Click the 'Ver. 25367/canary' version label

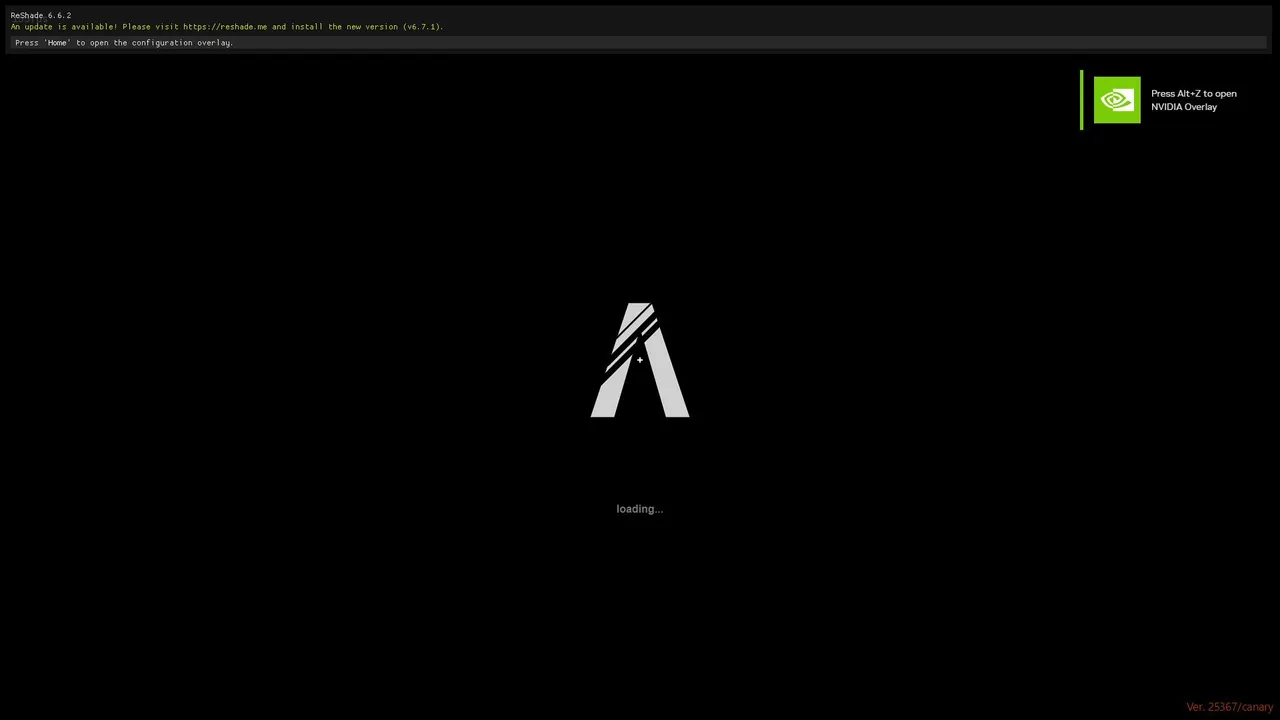(1230, 707)
